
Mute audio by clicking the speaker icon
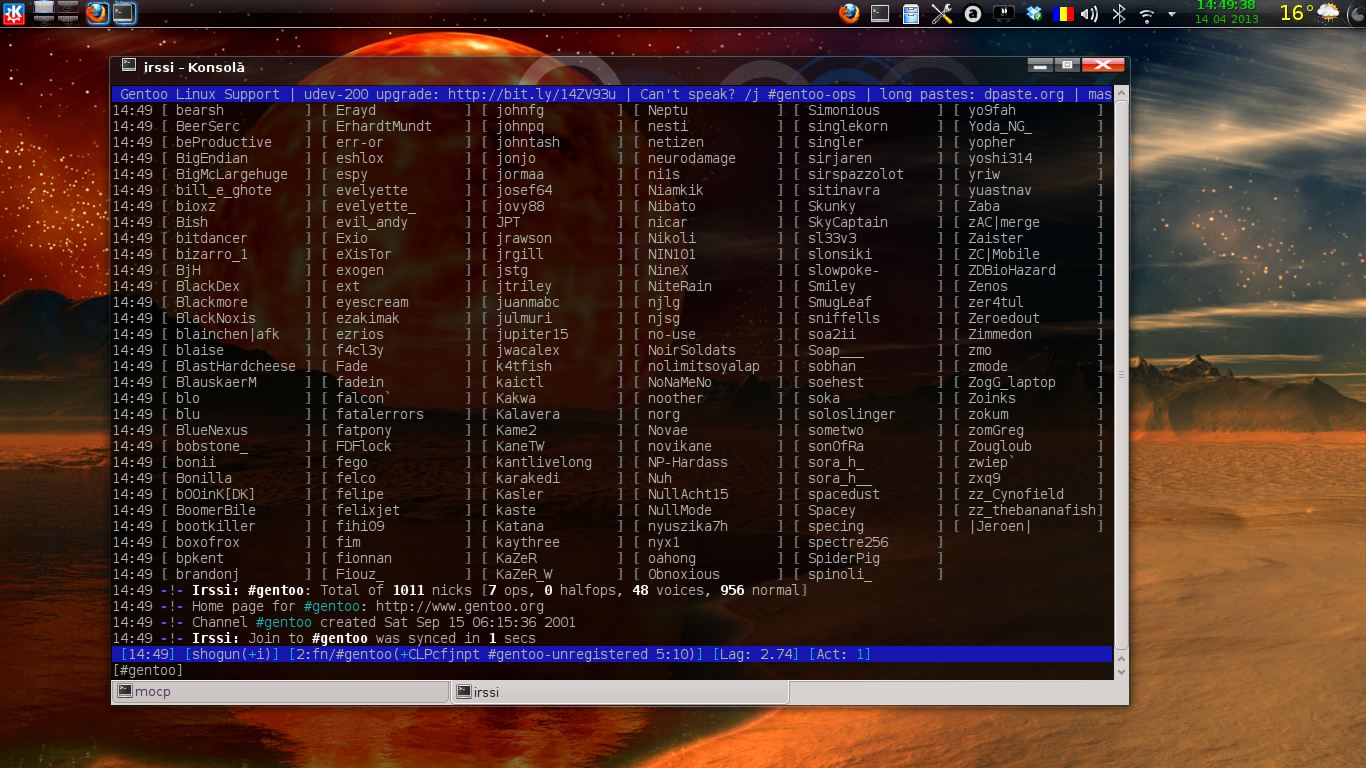tap(1090, 13)
